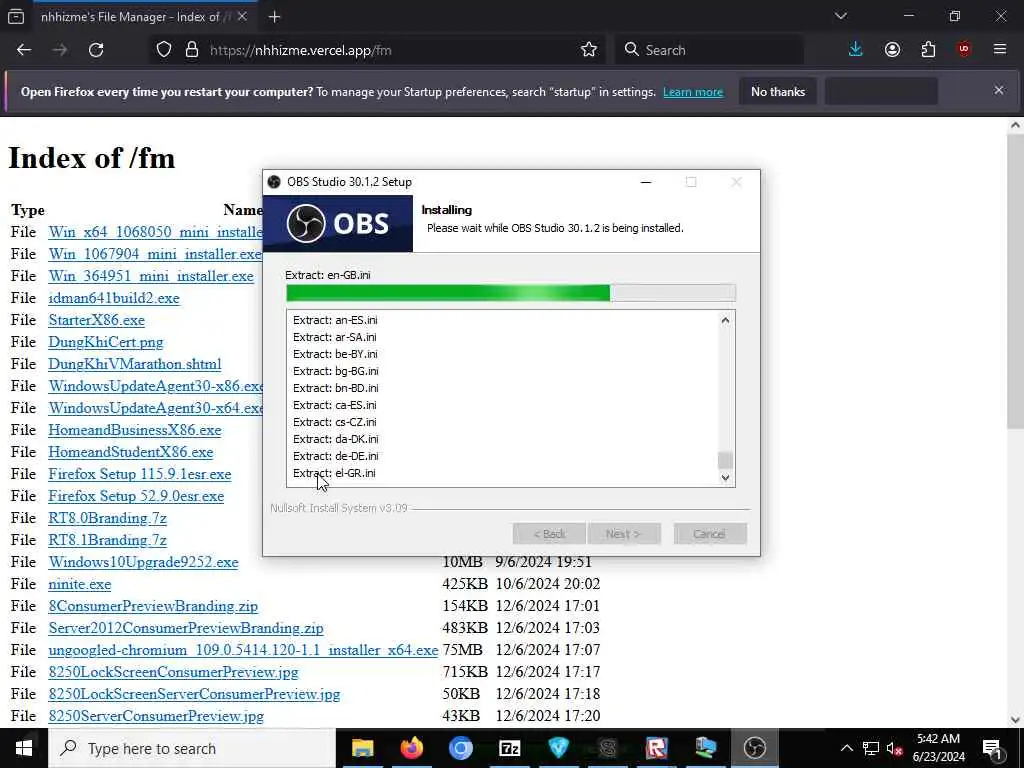Select the 'Extract: cs-CZ.ini' log line

334,422
